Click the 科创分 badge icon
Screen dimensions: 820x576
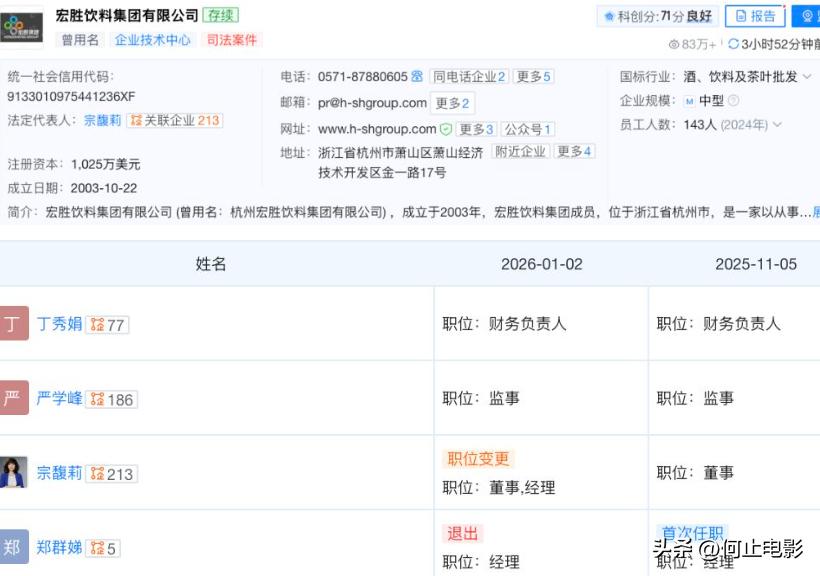coord(608,14)
